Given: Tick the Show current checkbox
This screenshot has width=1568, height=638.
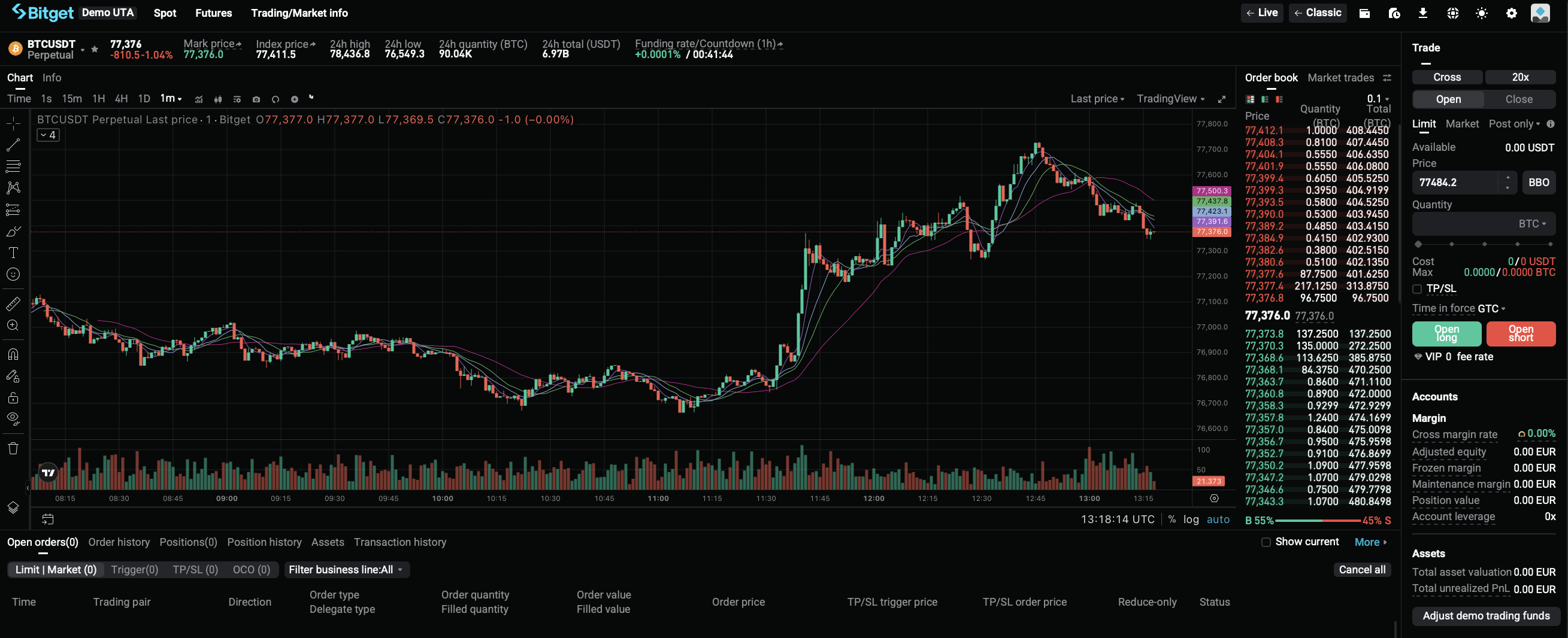Looking at the screenshot, I should point(1266,542).
